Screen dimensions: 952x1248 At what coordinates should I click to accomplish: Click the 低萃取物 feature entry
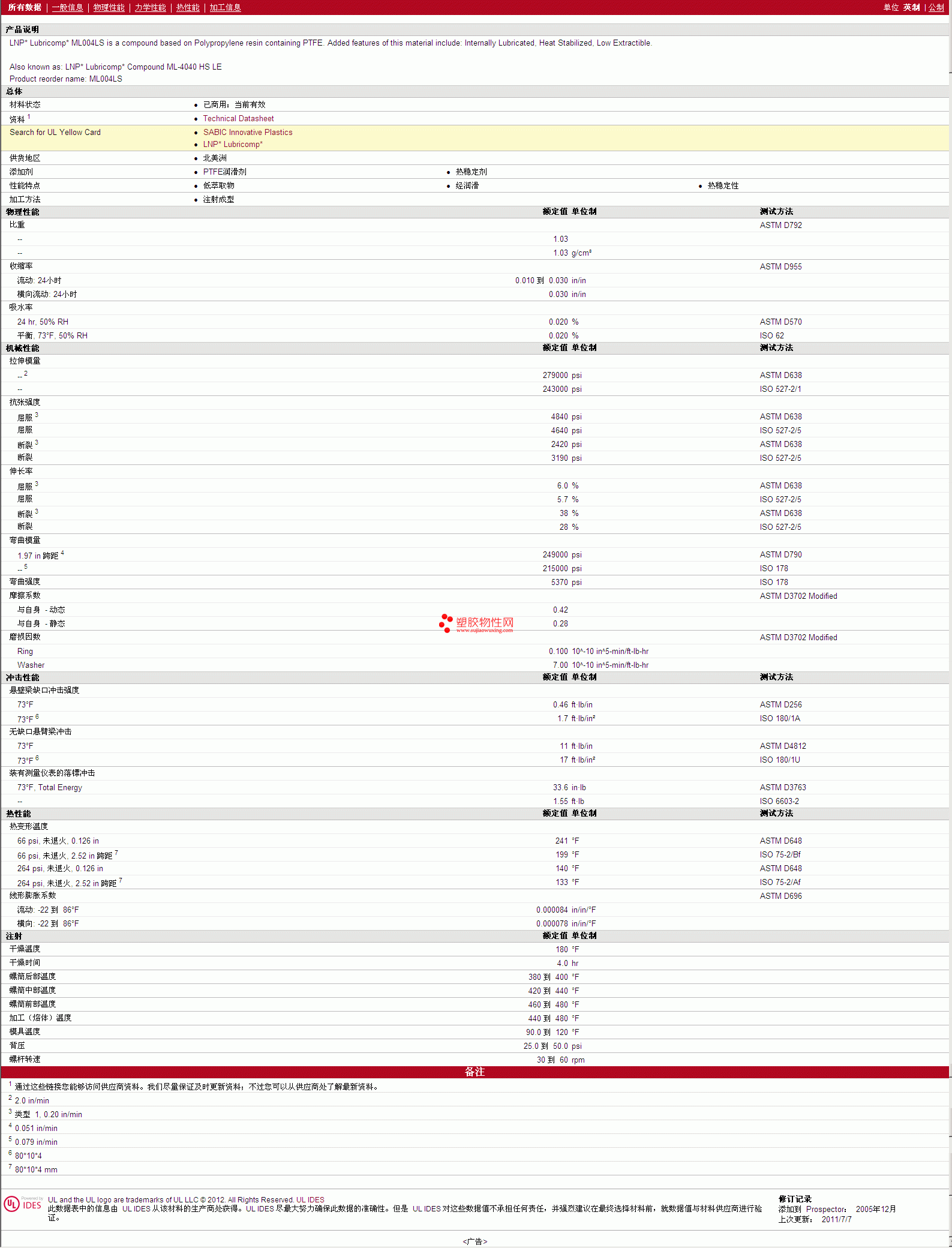tap(218, 186)
